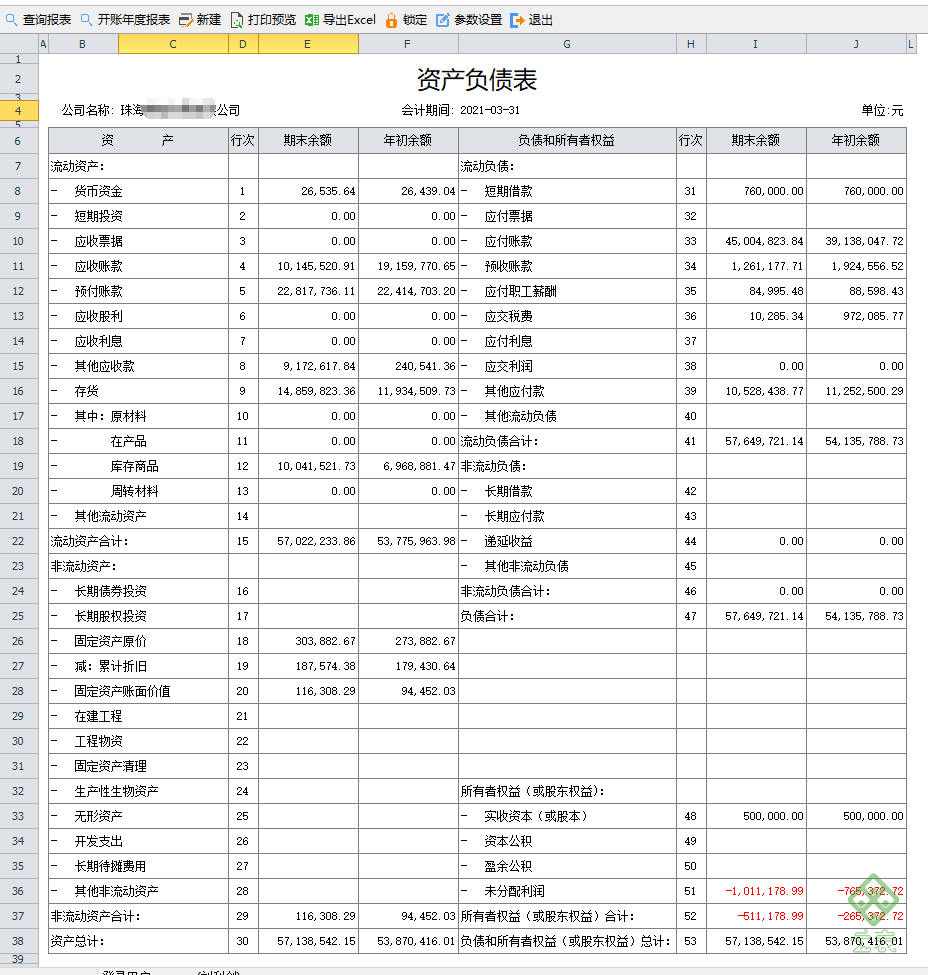Click the 长期待摊费用 label
The image size is (928, 975).
pos(110,866)
